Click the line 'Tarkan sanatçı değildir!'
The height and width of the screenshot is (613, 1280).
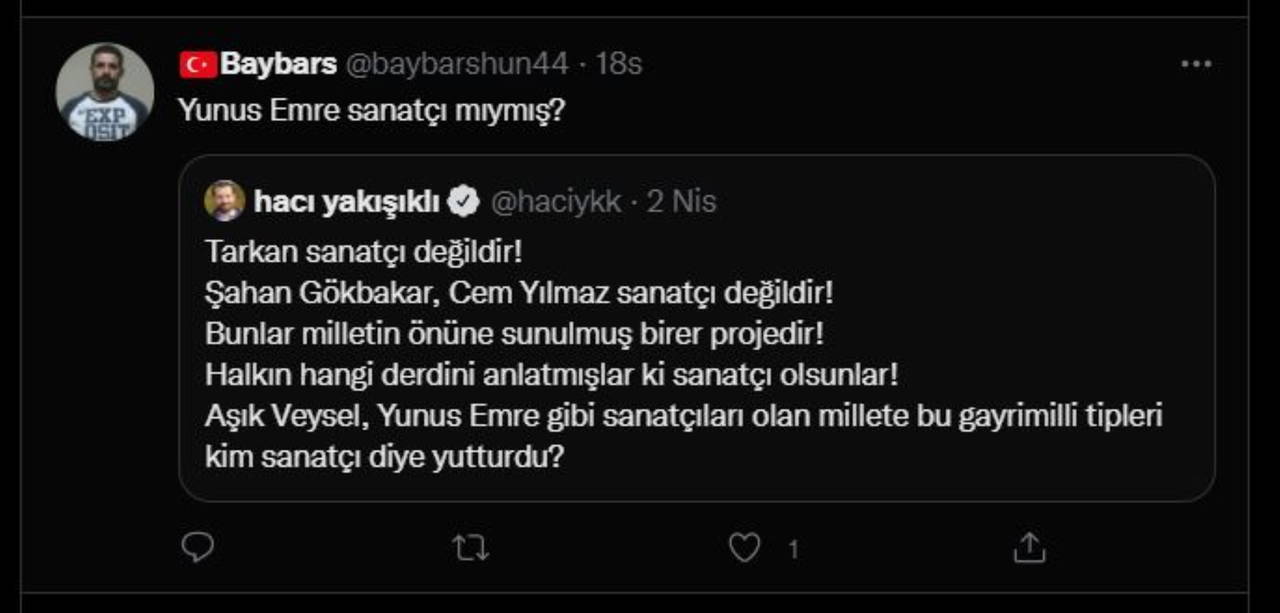pos(364,252)
